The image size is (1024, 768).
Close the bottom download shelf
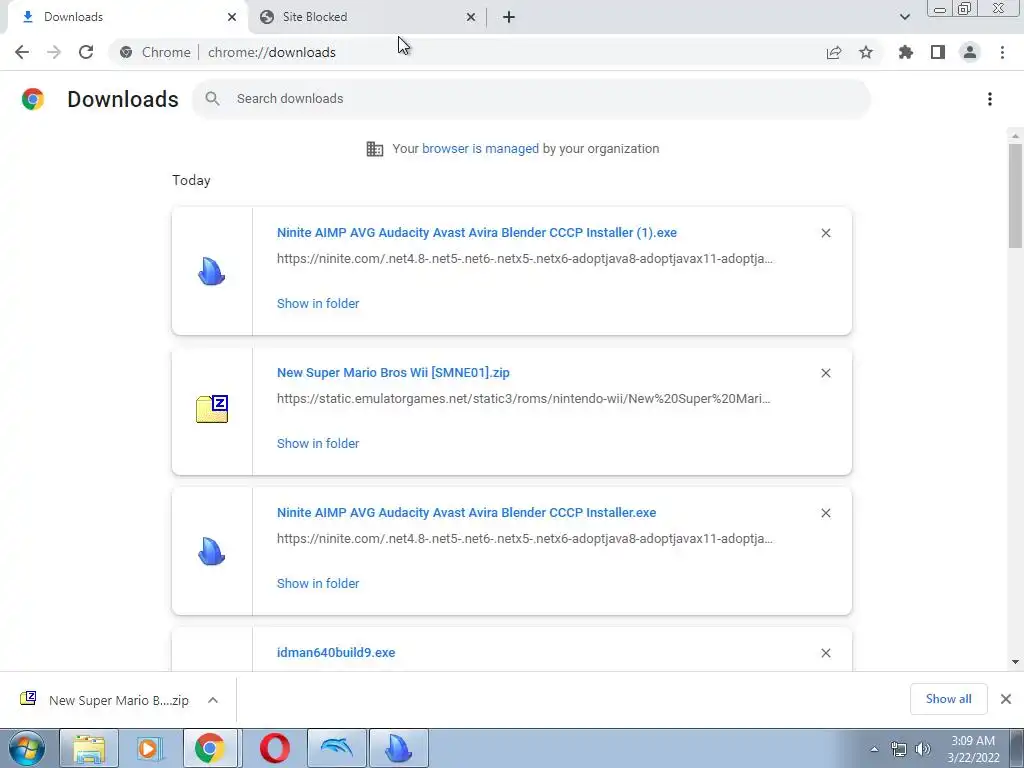(x=1006, y=699)
